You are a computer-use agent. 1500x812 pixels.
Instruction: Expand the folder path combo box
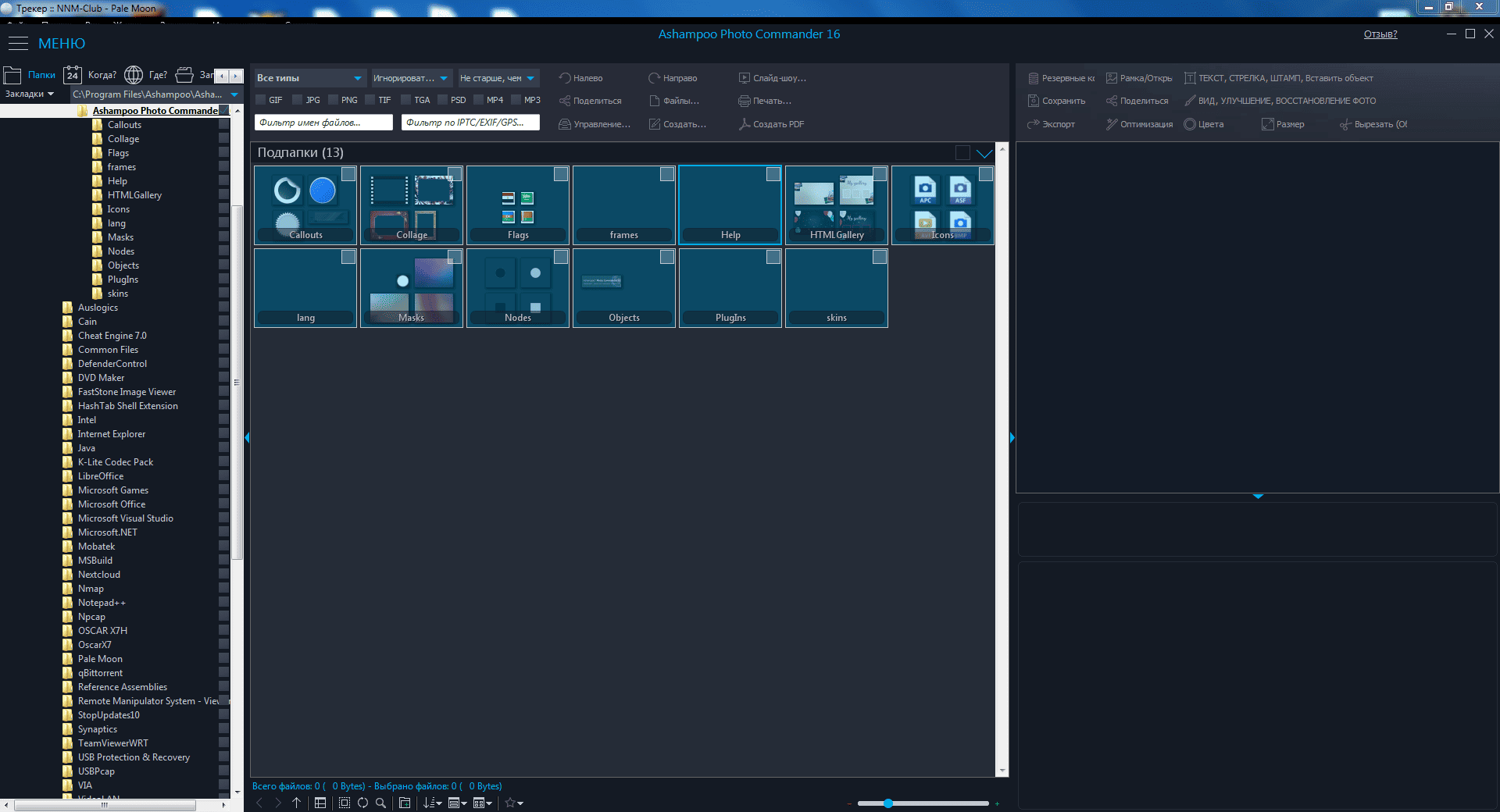click(234, 94)
